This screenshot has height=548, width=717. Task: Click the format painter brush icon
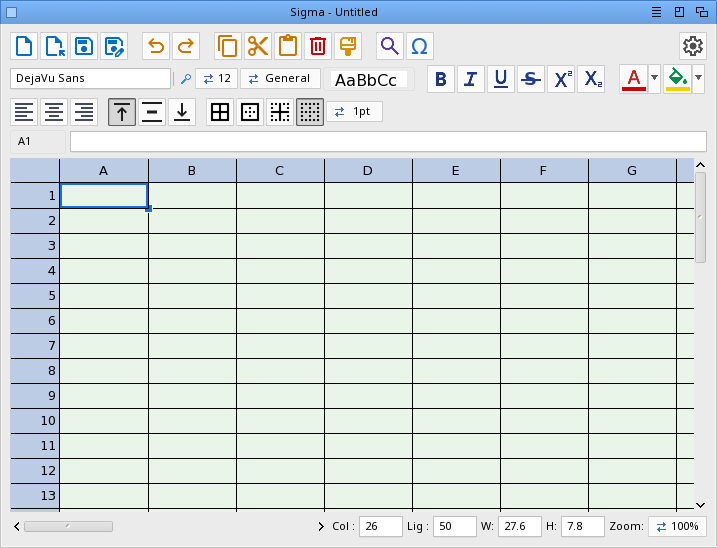348,46
